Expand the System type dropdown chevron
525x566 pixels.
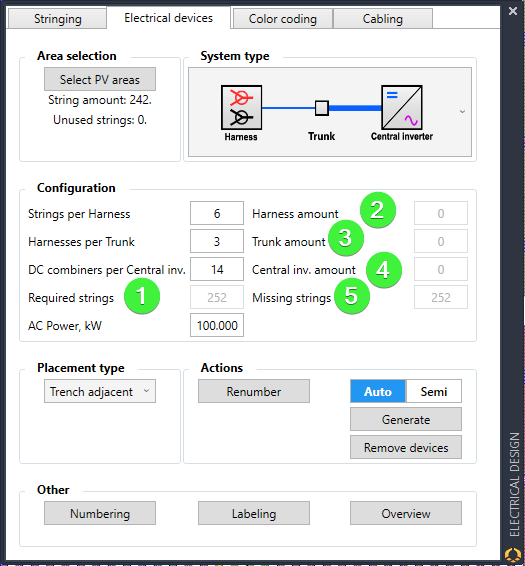462,112
